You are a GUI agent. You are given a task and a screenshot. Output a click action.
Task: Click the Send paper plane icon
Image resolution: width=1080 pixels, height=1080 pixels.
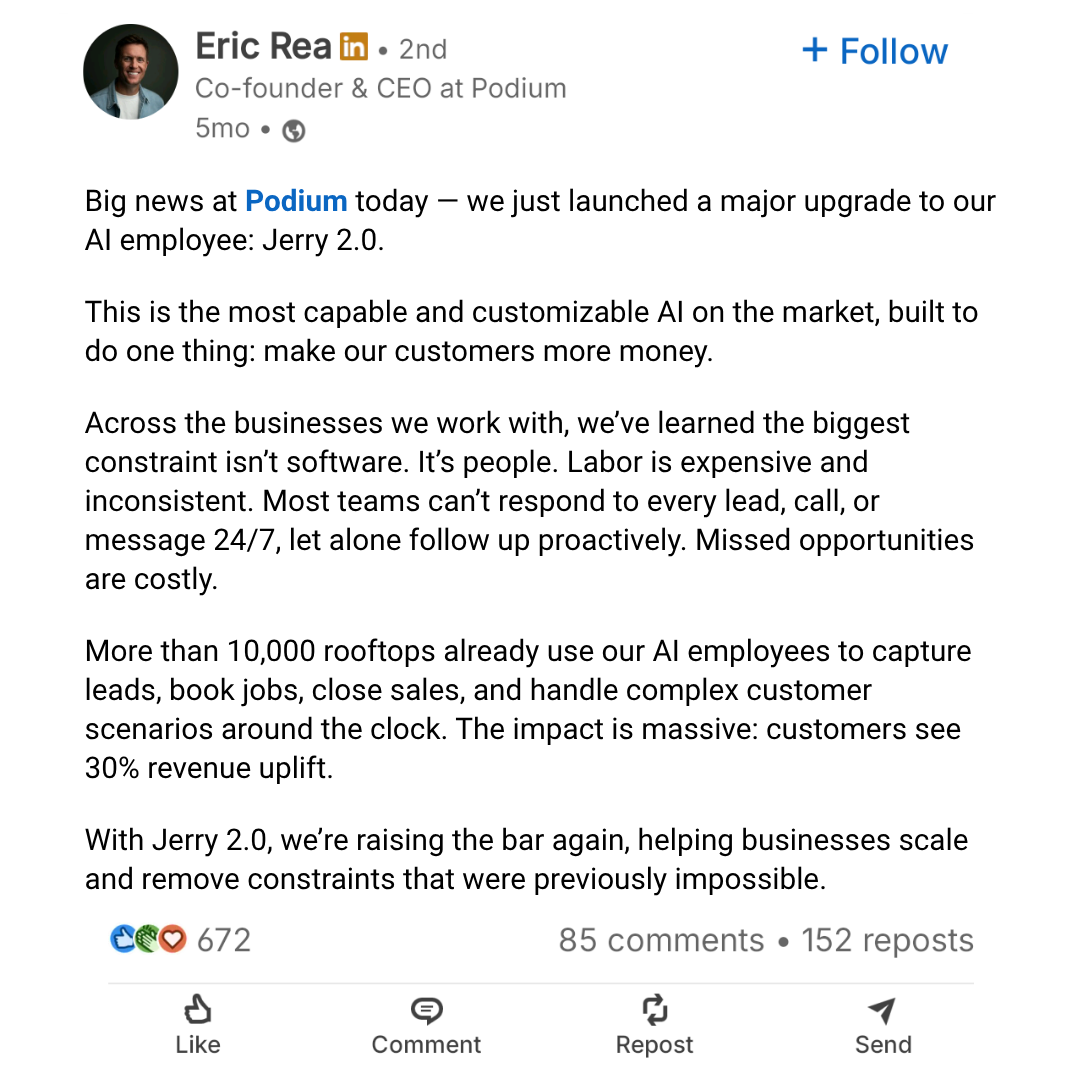tap(882, 1010)
